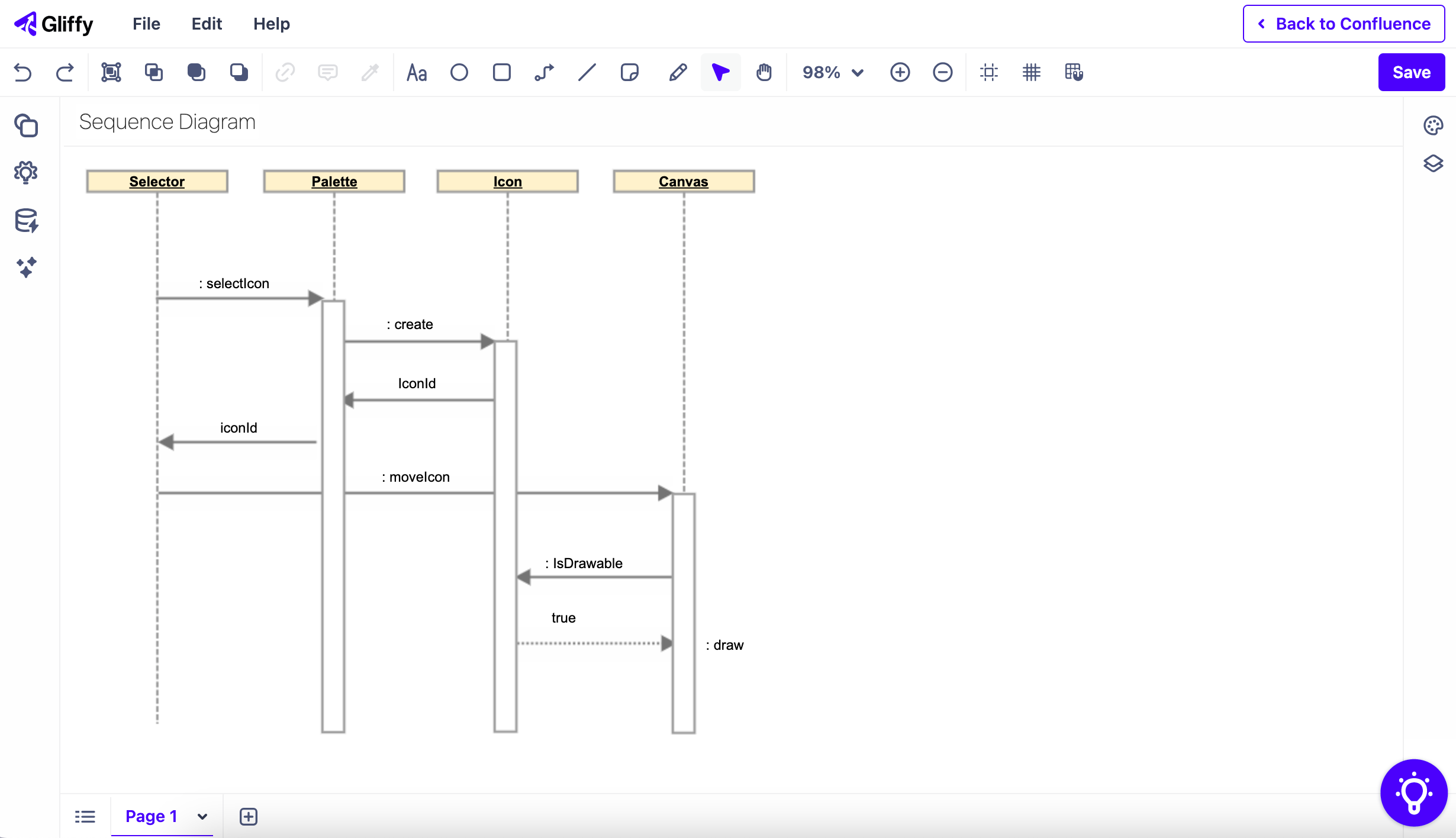Toggle the grid display
This screenshot has height=838, width=1456.
coord(1032,72)
